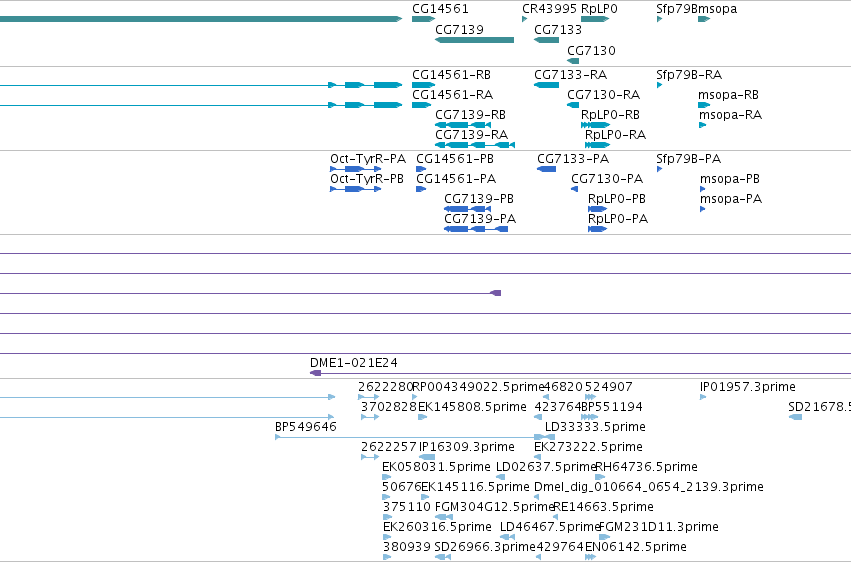The image size is (851, 562).
Task: Select the IP16309.3prime EST
Action: pos(427,457)
